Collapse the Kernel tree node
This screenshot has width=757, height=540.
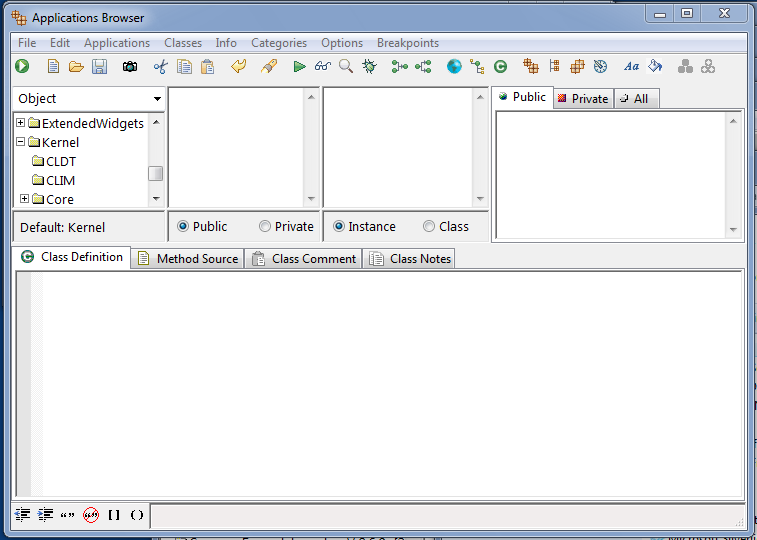(21, 142)
